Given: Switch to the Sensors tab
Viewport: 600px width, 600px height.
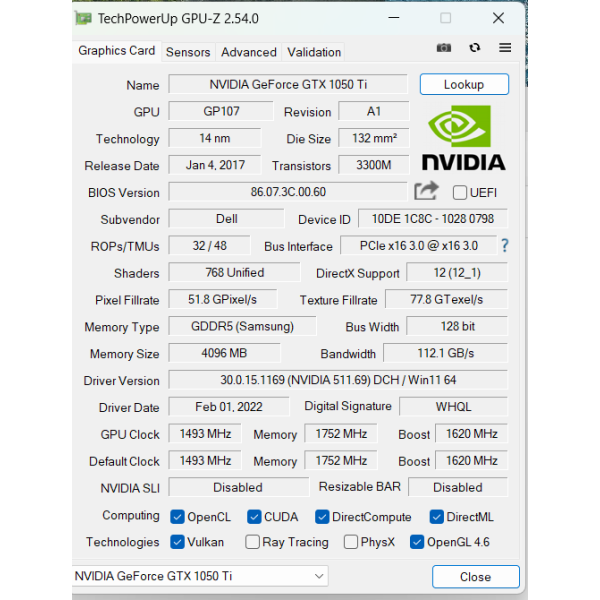Looking at the screenshot, I should 188,52.
